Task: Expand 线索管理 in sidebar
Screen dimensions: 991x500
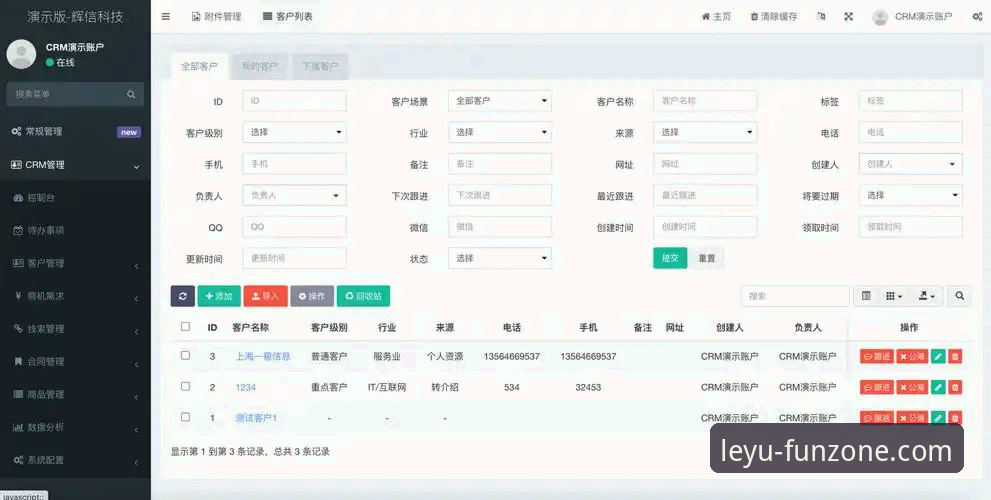Action: [75, 329]
